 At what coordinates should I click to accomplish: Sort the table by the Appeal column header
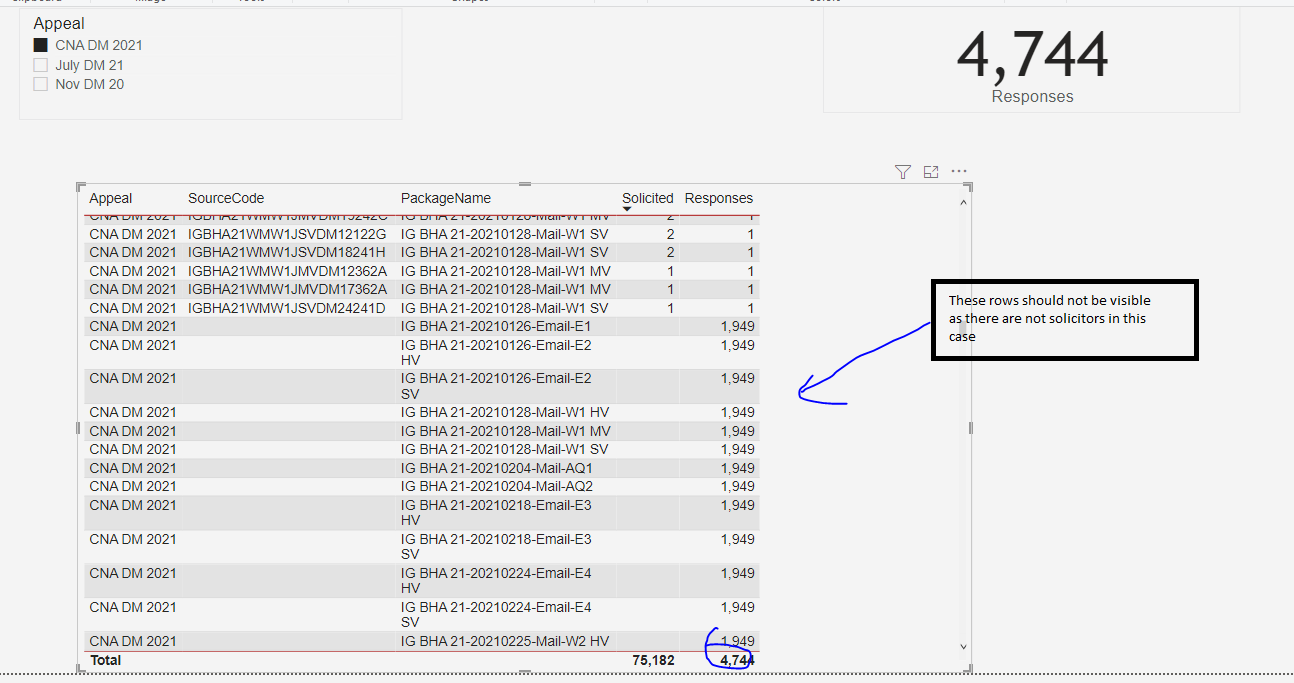(x=111, y=198)
